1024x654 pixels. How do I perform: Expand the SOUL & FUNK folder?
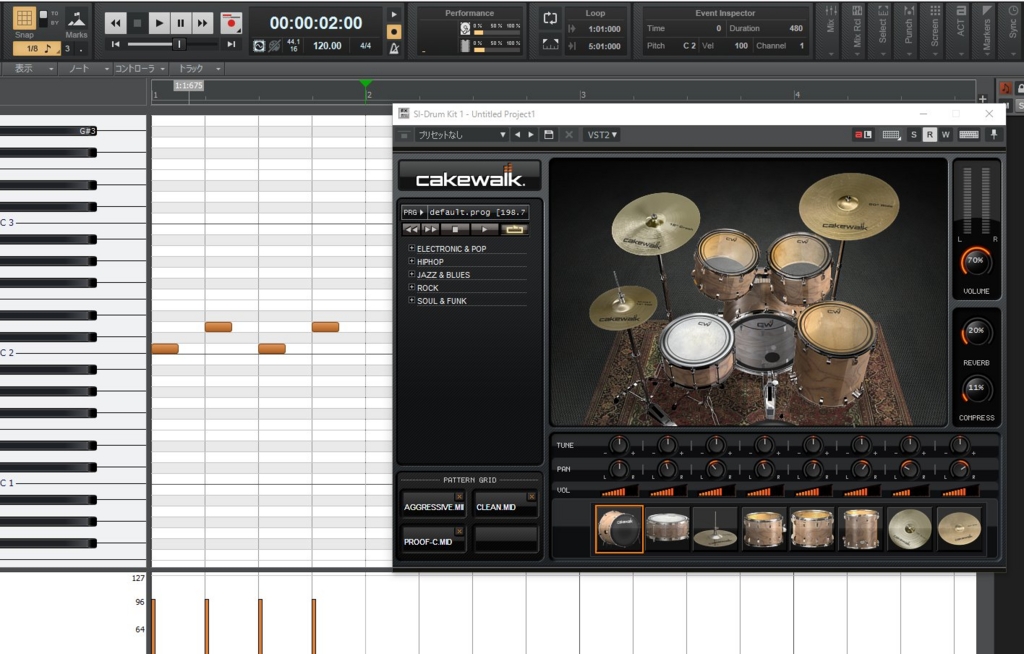pyautogui.click(x=411, y=300)
